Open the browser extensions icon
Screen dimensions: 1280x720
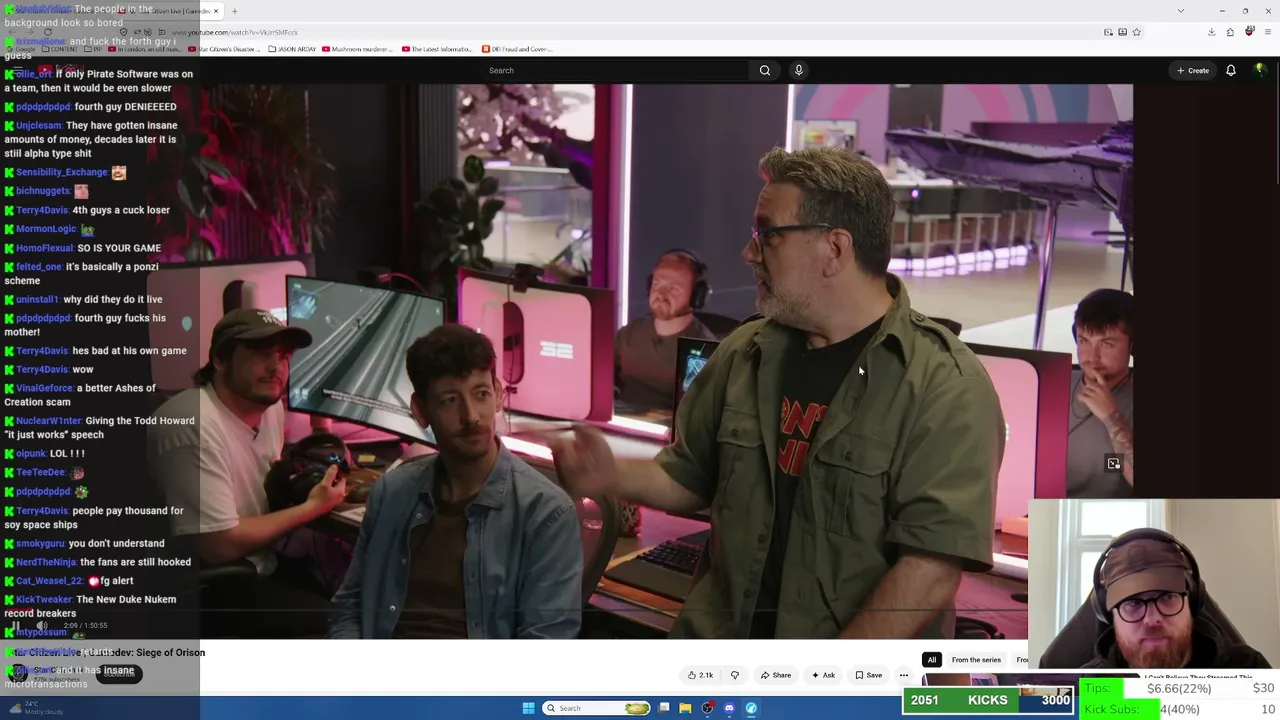pyautogui.click(x=1230, y=32)
